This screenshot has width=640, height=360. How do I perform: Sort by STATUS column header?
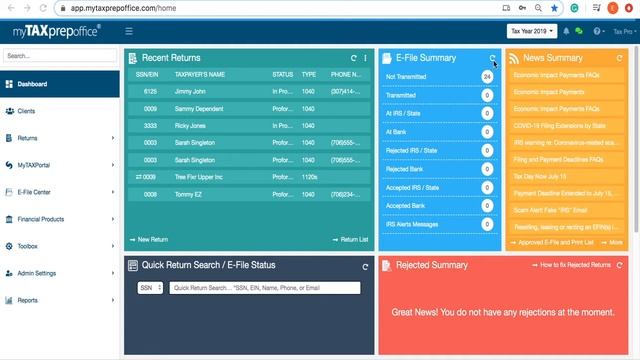[282, 75]
